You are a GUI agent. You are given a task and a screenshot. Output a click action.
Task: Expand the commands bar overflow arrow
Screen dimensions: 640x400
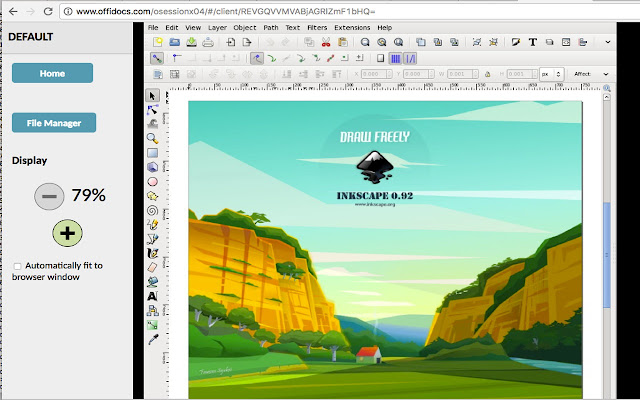pos(607,42)
